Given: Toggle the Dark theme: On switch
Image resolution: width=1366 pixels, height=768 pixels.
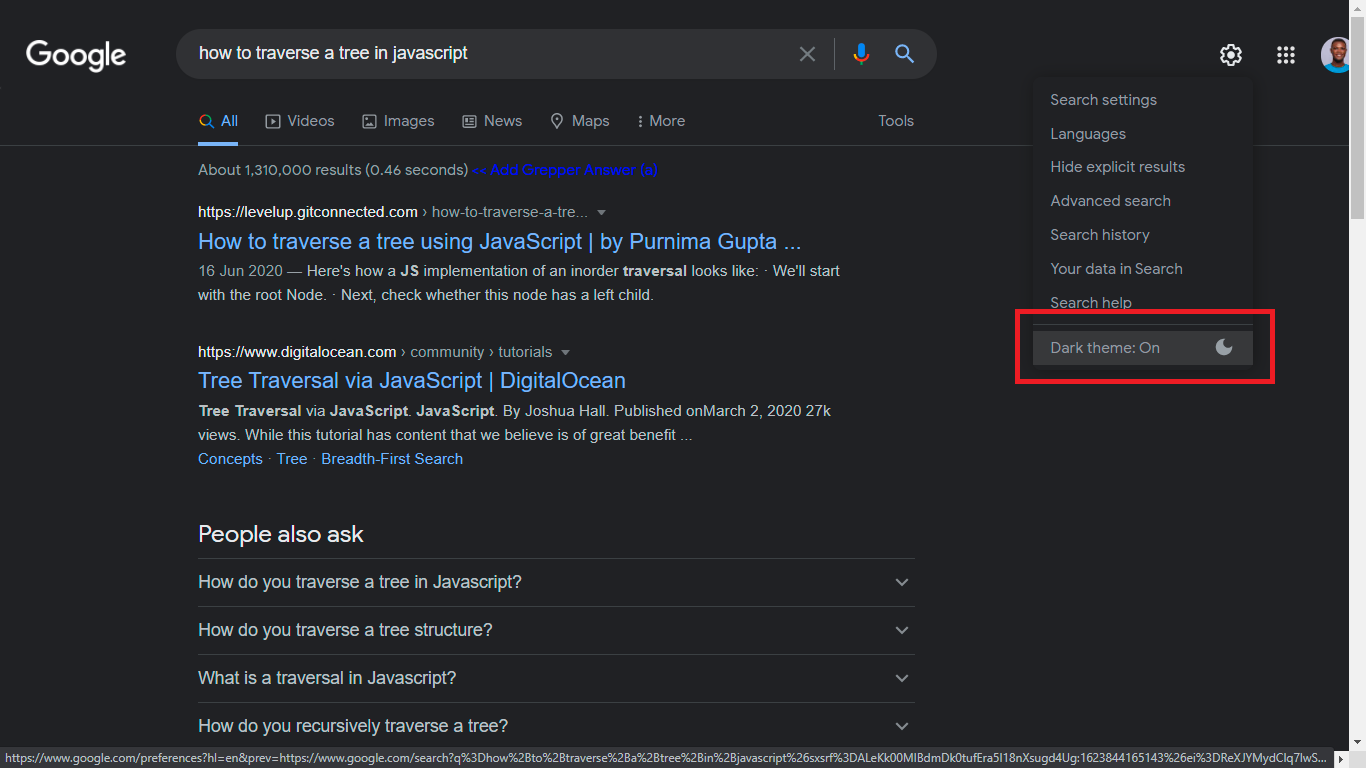Looking at the screenshot, I should click(x=1142, y=348).
